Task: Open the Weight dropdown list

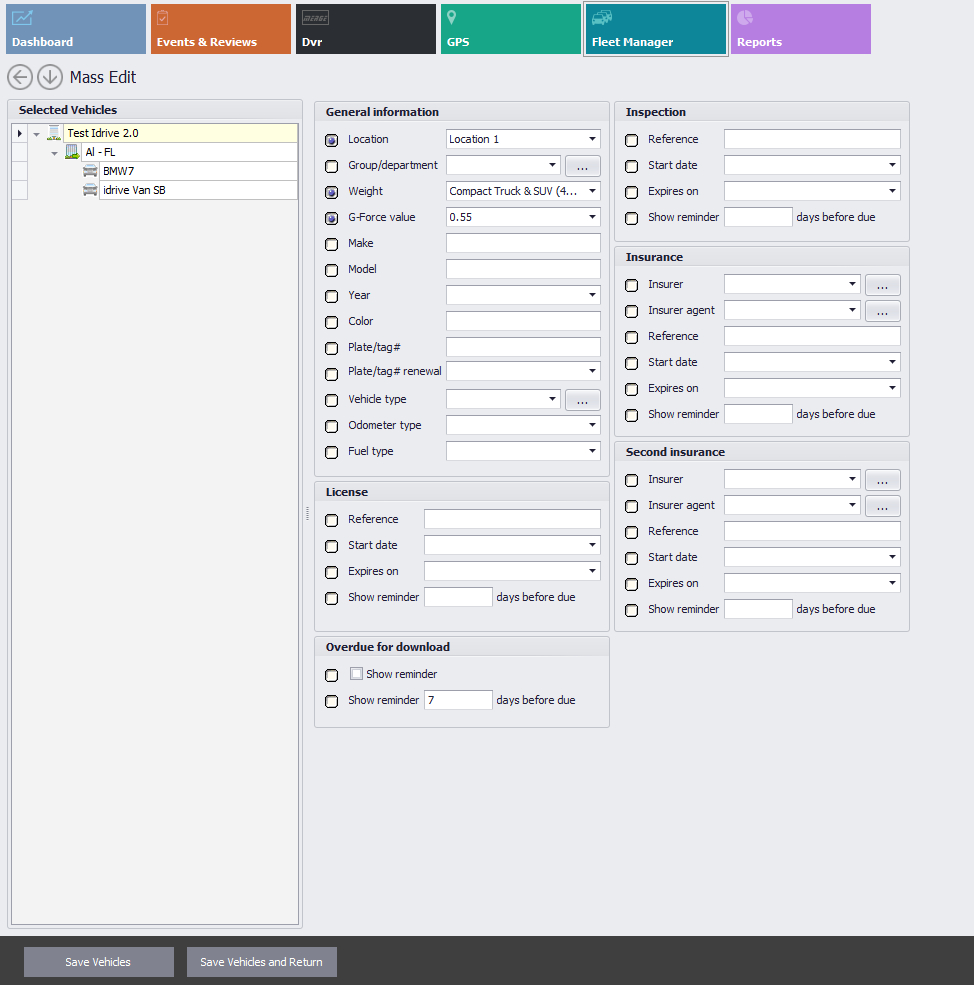Action: click(x=592, y=191)
